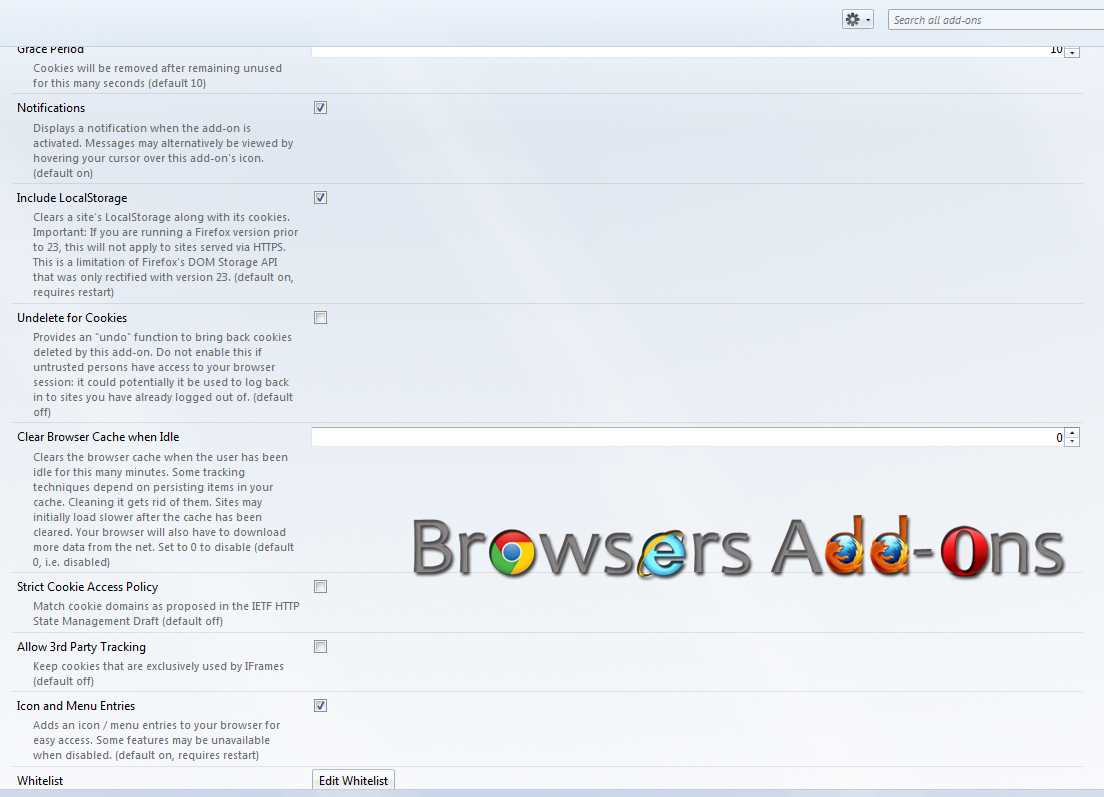The image size is (1104, 797).
Task: Click the Undelete for Cookies title text
Action: pos(72,317)
